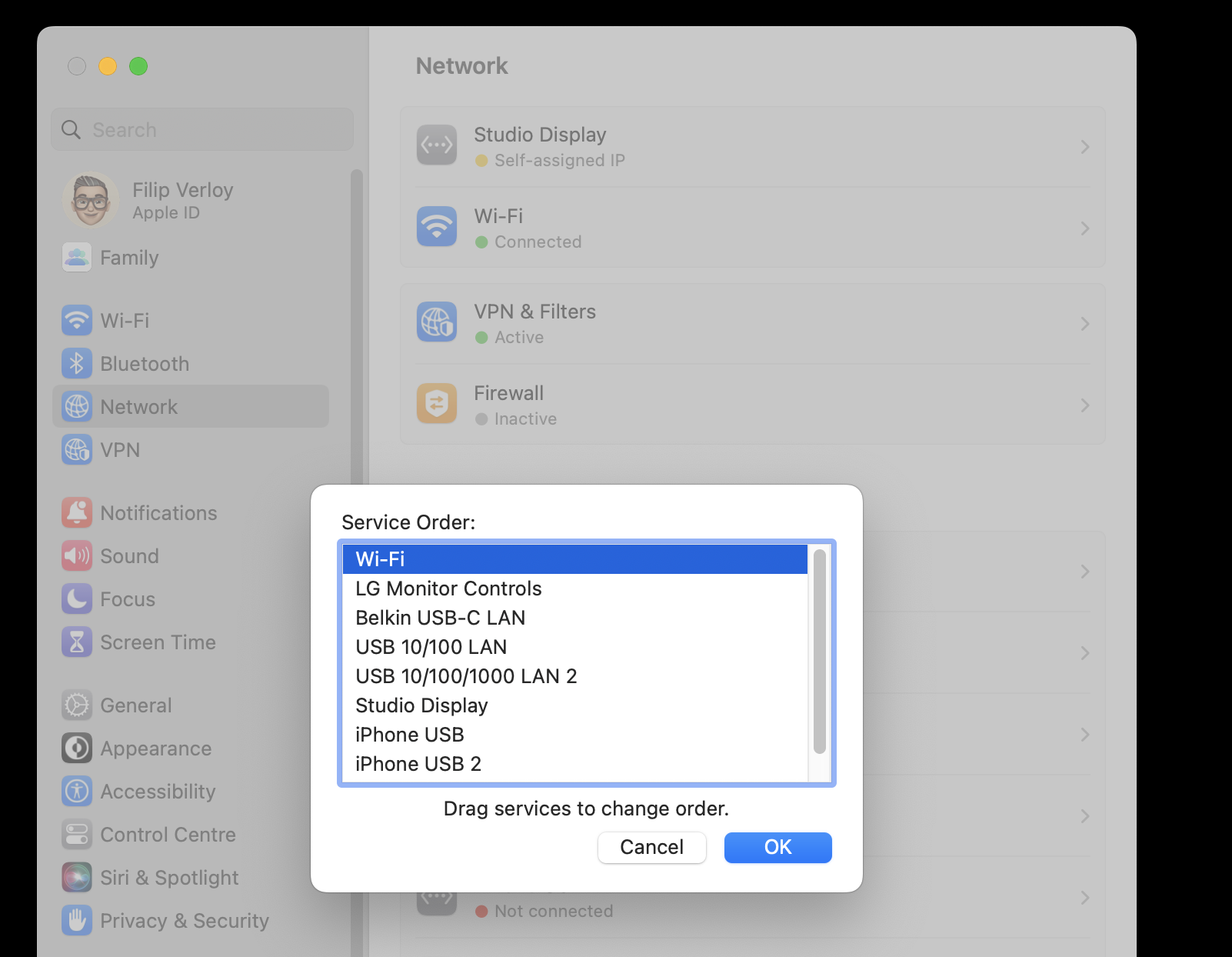Select the iPhone USB service

point(575,735)
